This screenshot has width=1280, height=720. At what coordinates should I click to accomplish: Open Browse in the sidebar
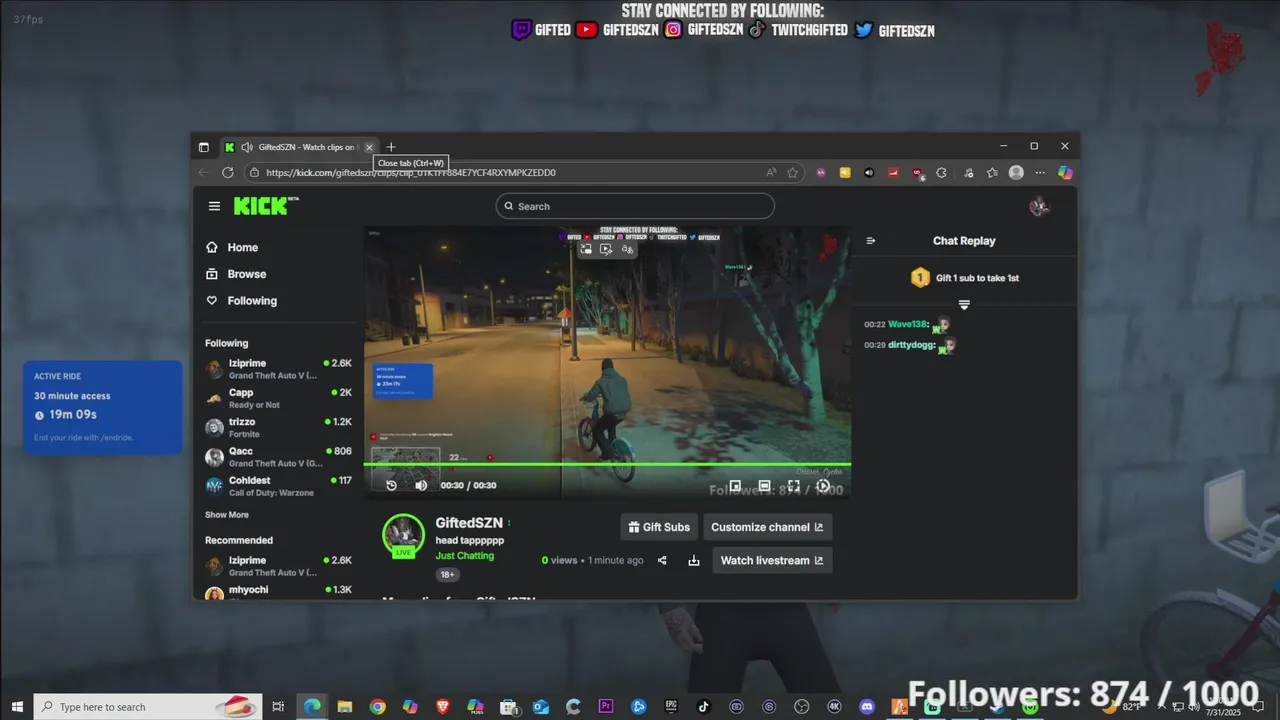pyautogui.click(x=236, y=274)
